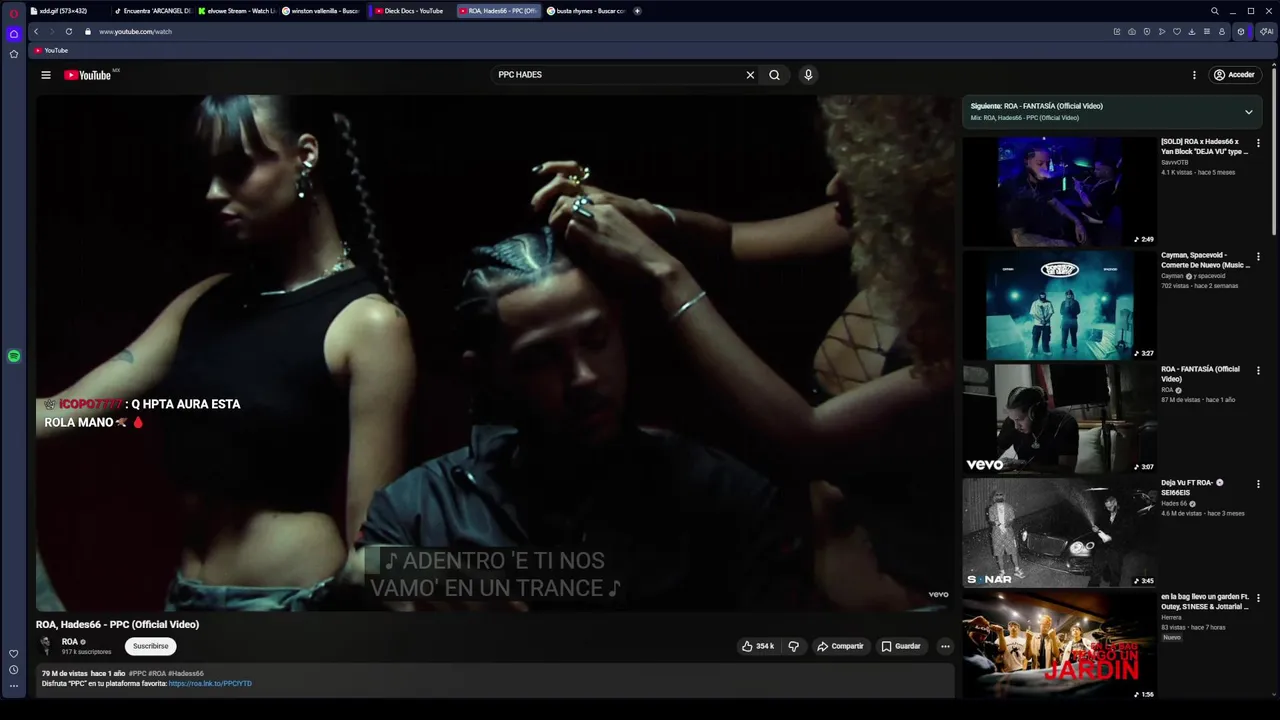Open Spotify panel in sidebar
Viewport: 1280px width, 720px height.
pyautogui.click(x=14, y=356)
